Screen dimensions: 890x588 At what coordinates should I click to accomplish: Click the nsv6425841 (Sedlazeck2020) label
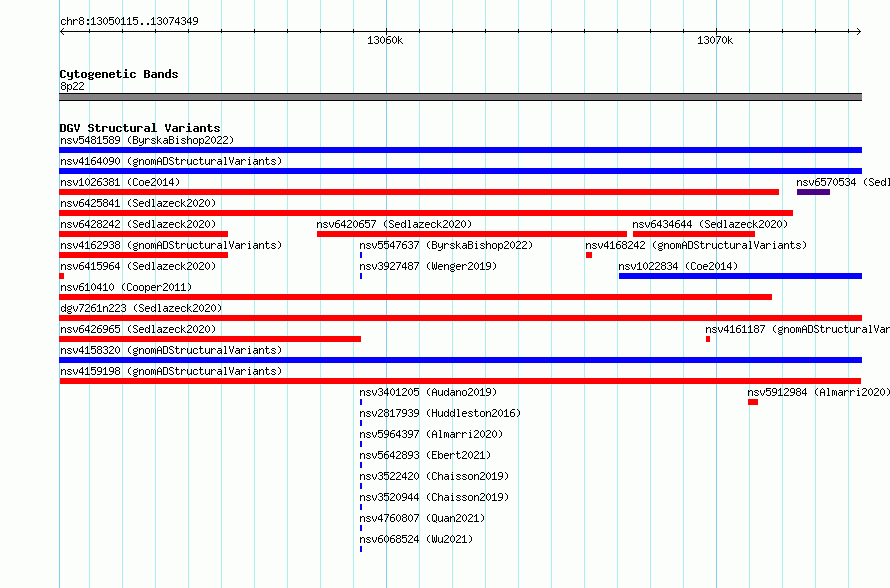tap(138, 203)
